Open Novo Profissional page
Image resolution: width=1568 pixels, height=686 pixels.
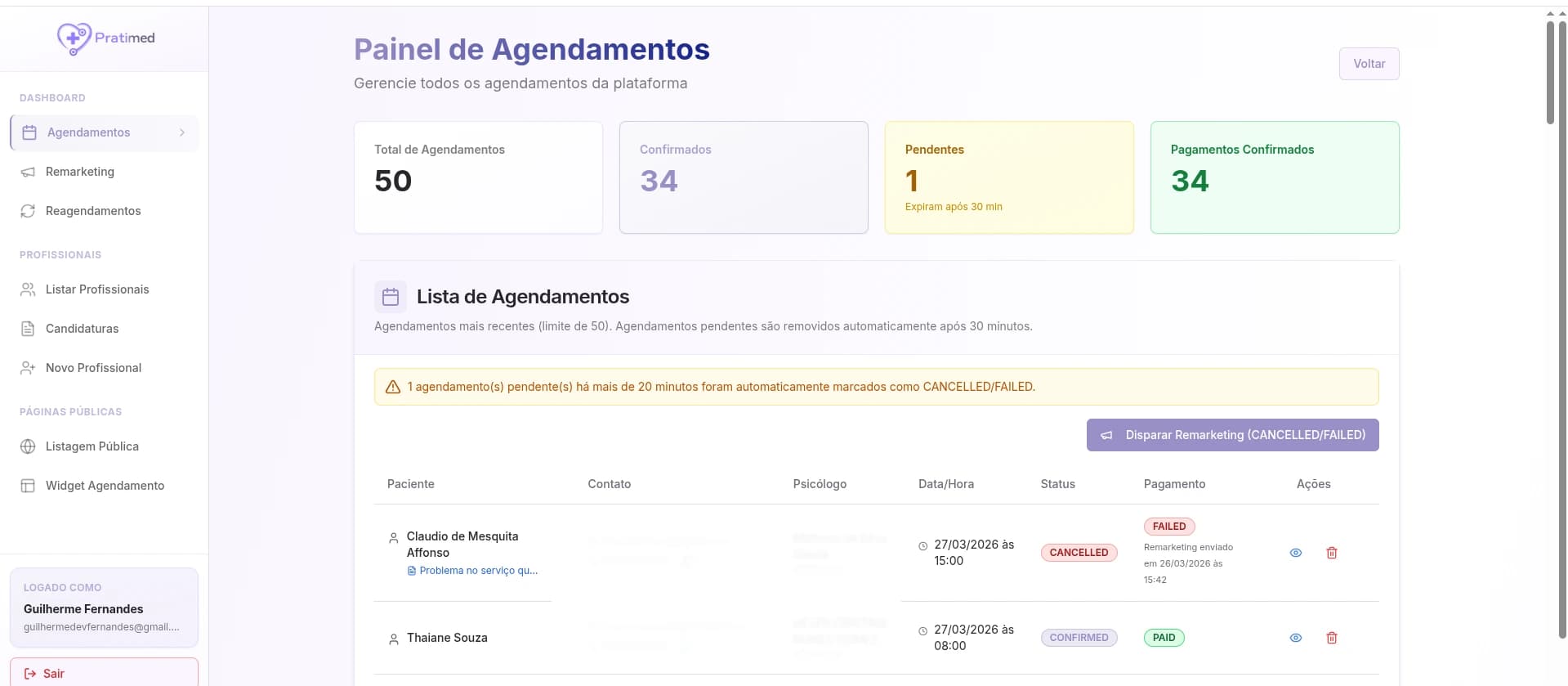105,368
